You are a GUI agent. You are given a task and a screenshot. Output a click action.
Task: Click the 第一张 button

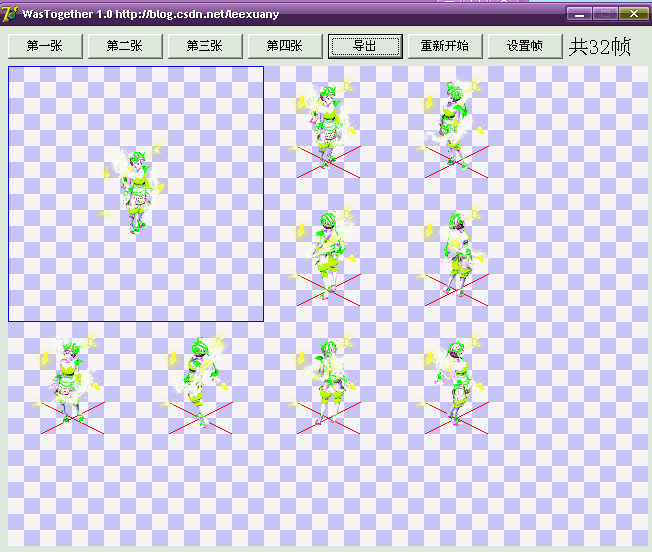[45, 46]
